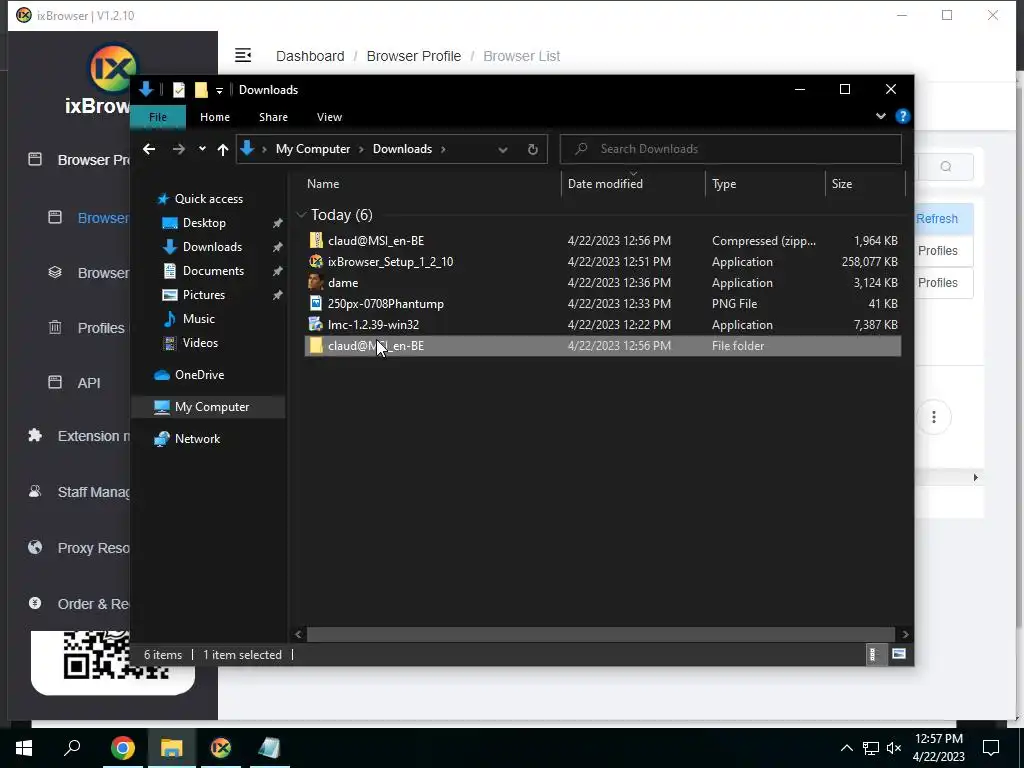Viewport: 1024px width, 768px height.
Task: Open the Share ribbon tab
Action: click(273, 117)
